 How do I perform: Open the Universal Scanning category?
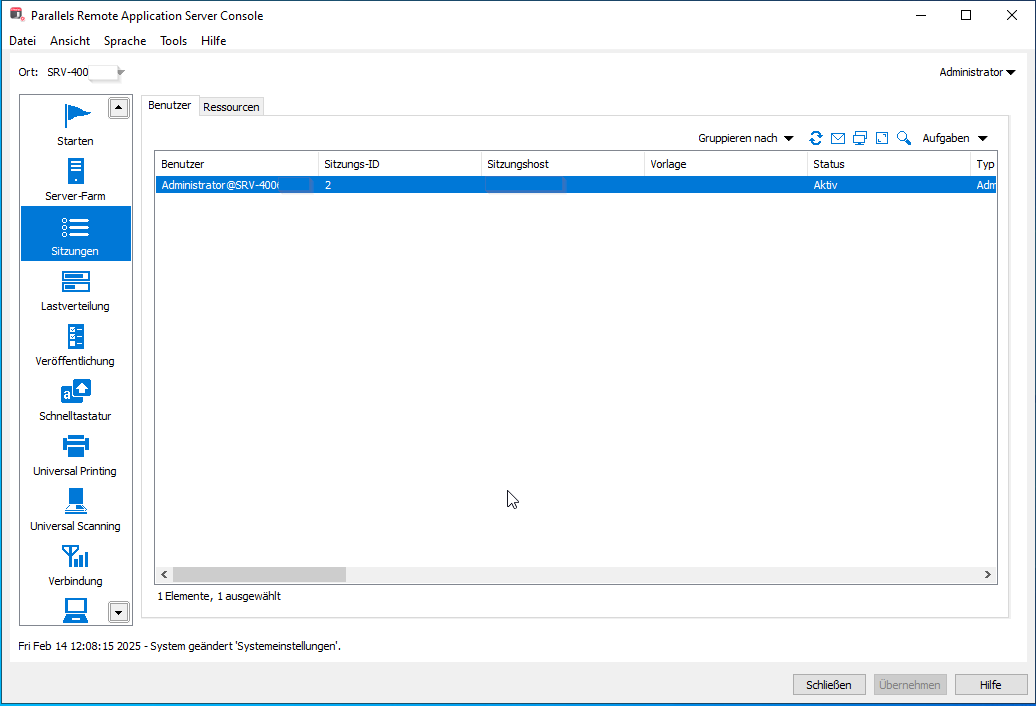(75, 508)
